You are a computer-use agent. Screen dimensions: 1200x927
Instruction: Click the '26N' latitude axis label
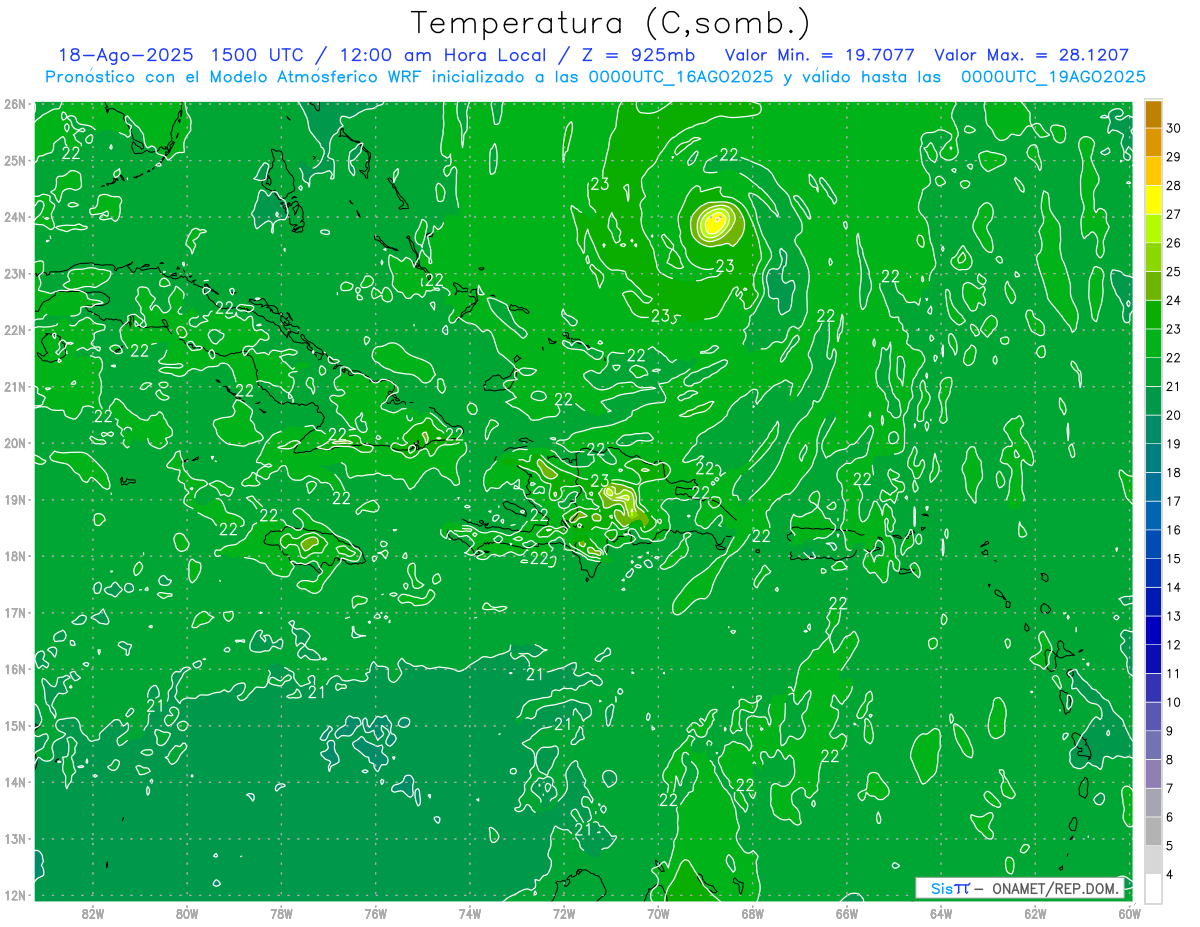click(x=15, y=104)
